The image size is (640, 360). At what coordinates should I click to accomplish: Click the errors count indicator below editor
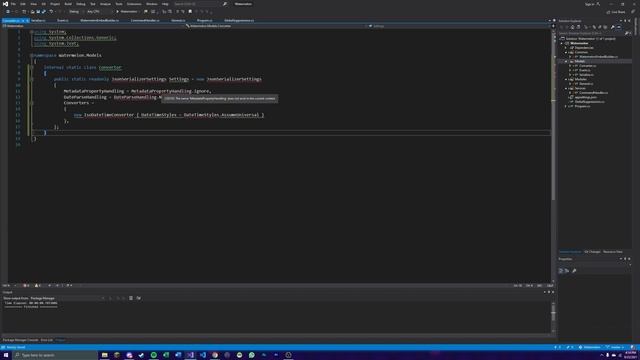pyautogui.click(x=26, y=286)
